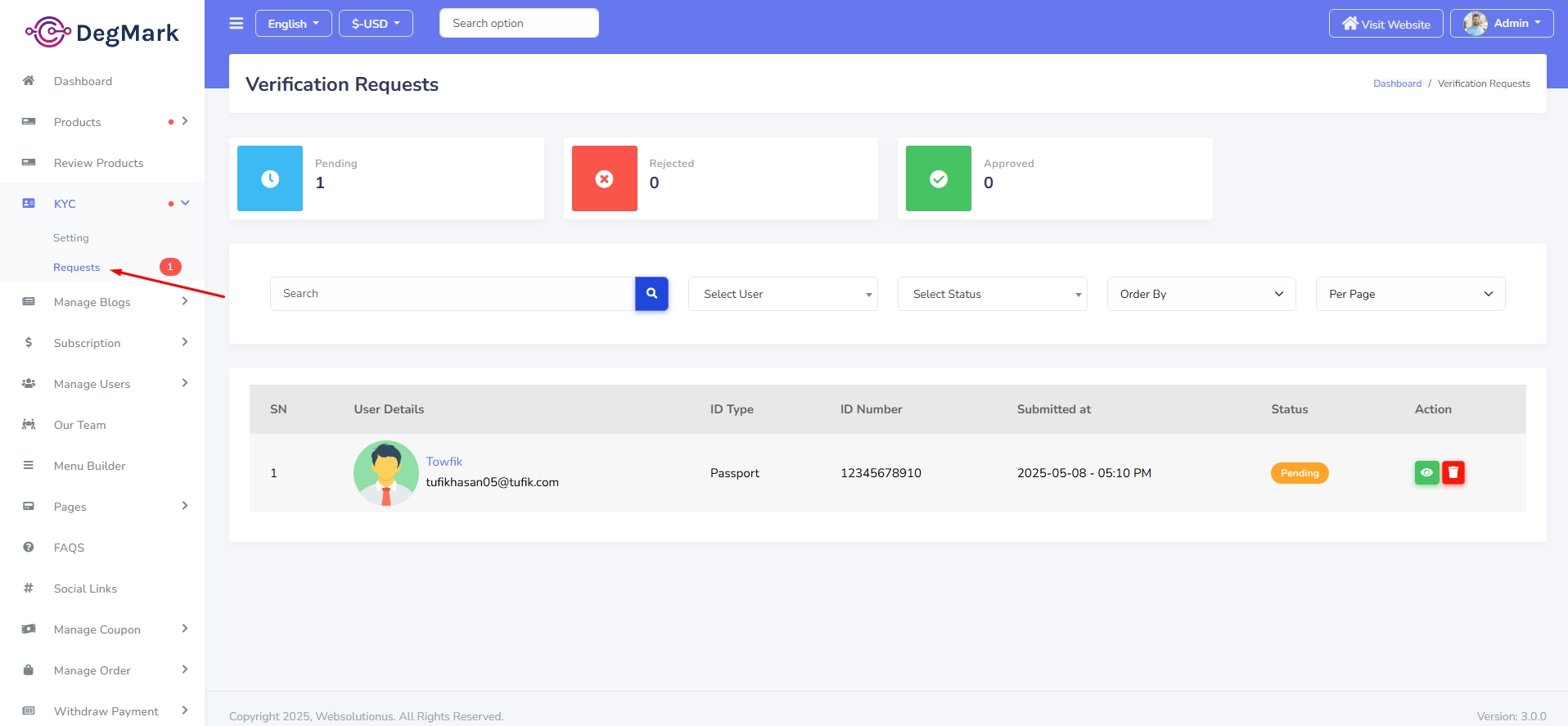The image size is (1568, 726).
Task: Focus the requests Search input
Action: click(453, 293)
